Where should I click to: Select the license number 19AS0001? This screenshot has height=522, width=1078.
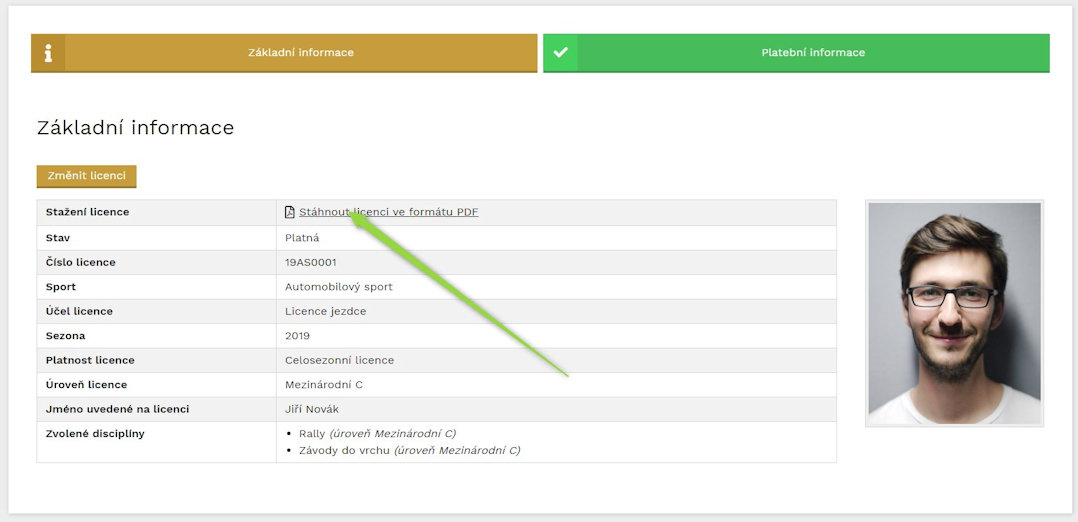[311, 262]
